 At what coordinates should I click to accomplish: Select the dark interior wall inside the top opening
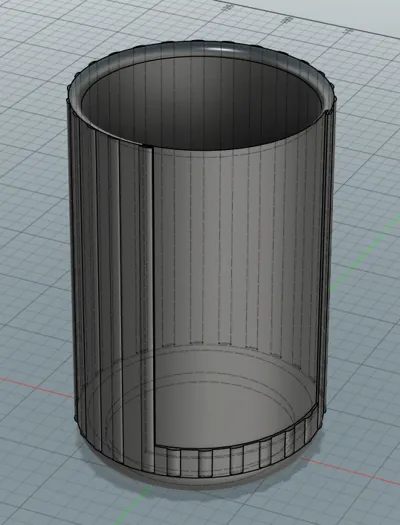[x=201, y=104]
